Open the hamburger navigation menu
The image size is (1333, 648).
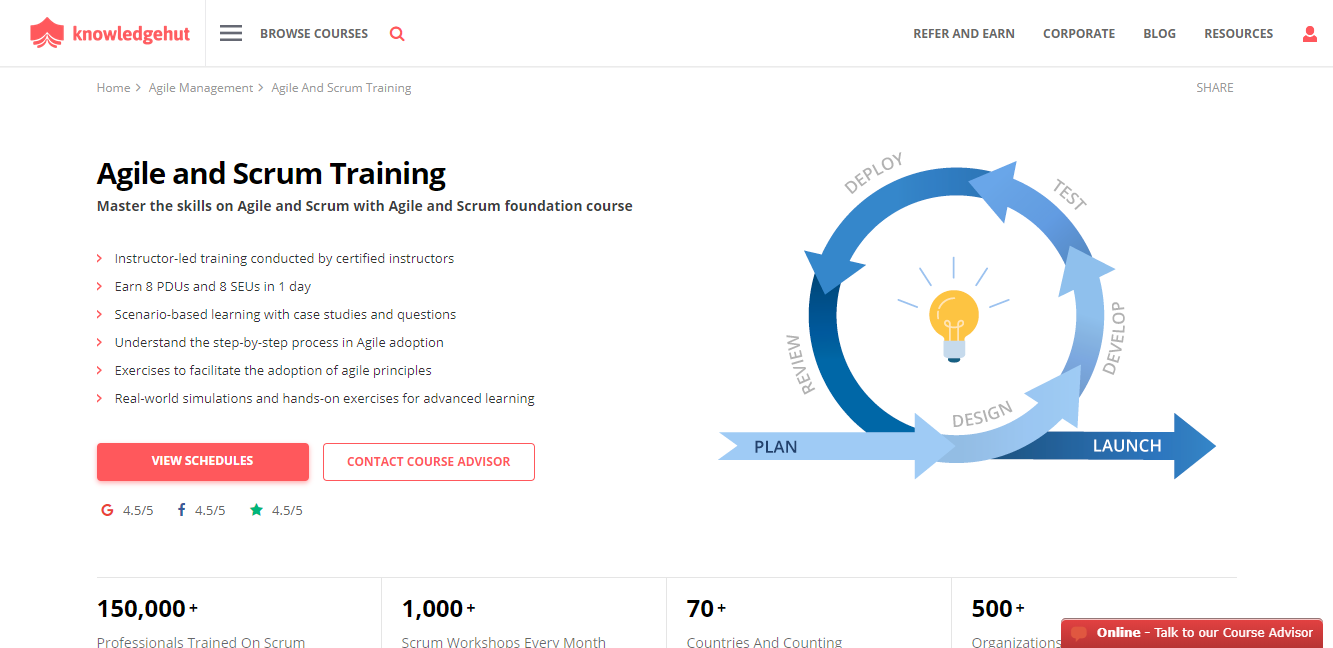click(x=230, y=32)
